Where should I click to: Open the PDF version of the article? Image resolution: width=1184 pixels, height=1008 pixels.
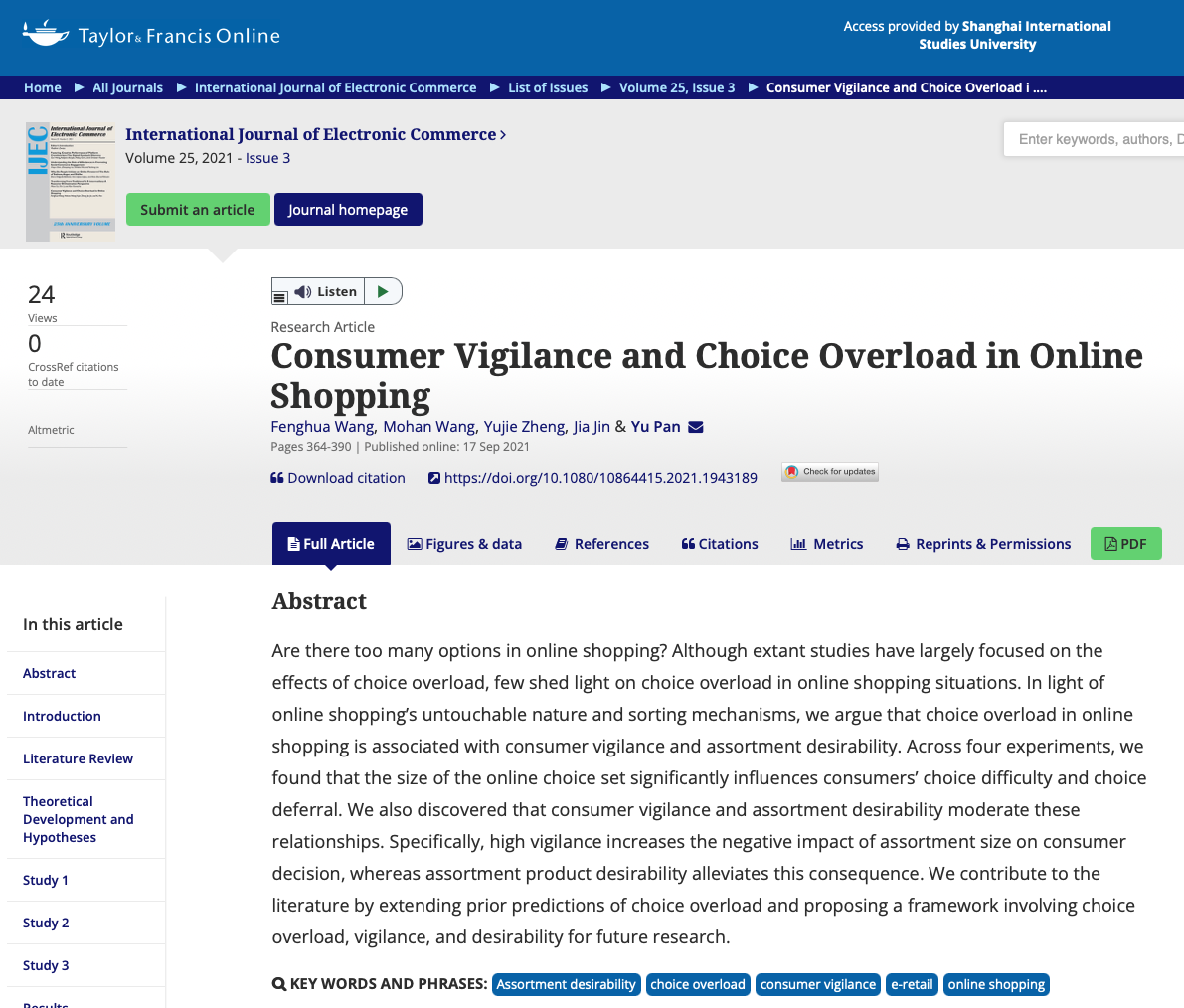[x=1125, y=544]
